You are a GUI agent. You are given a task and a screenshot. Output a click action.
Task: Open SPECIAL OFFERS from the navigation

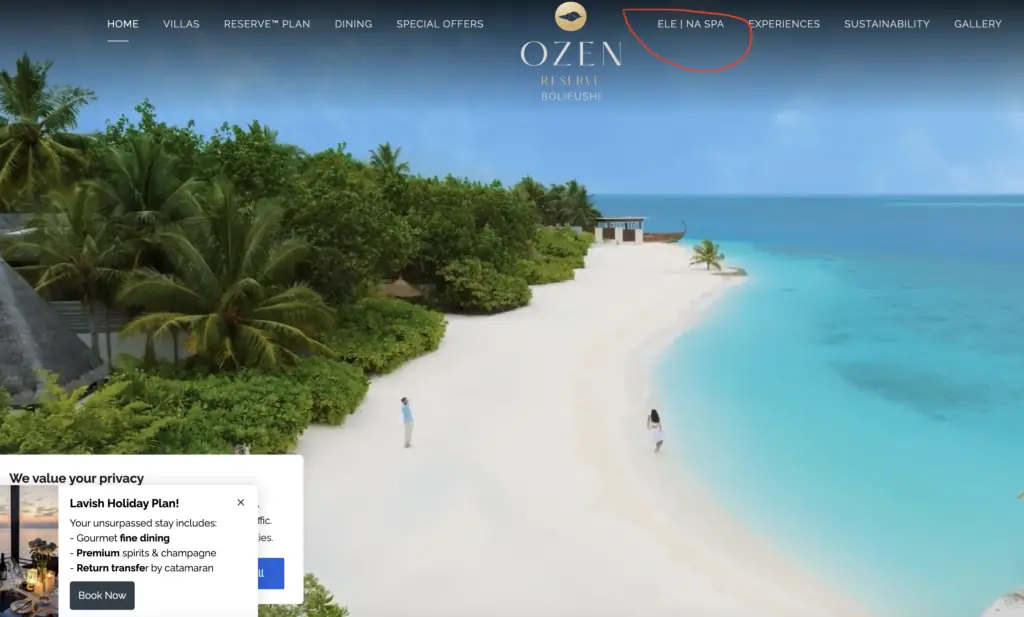coord(440,24)
